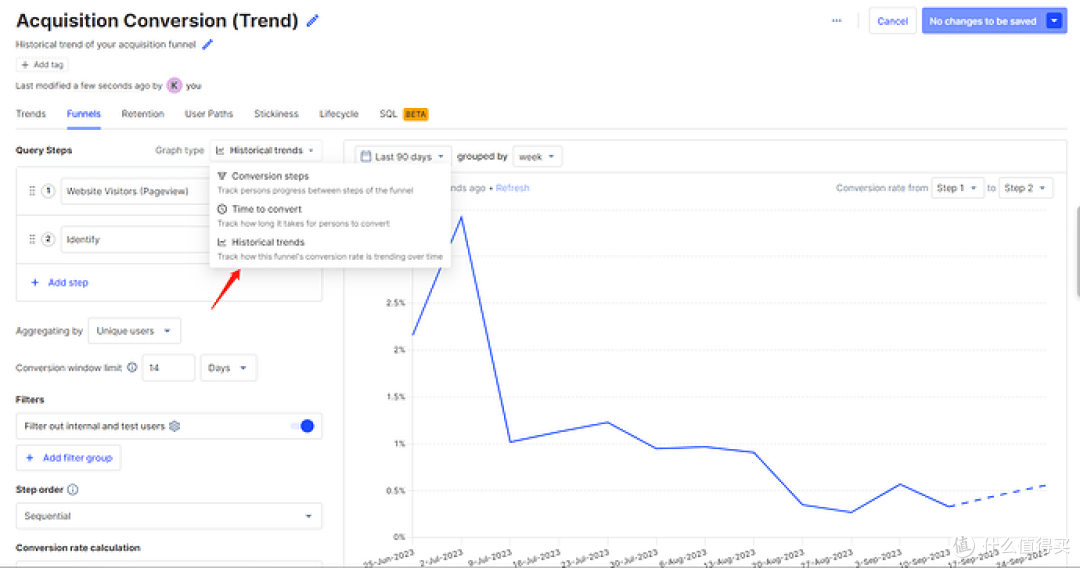
Task: Toggle Filter out internal and test users
Action: [x=302, y=426]
